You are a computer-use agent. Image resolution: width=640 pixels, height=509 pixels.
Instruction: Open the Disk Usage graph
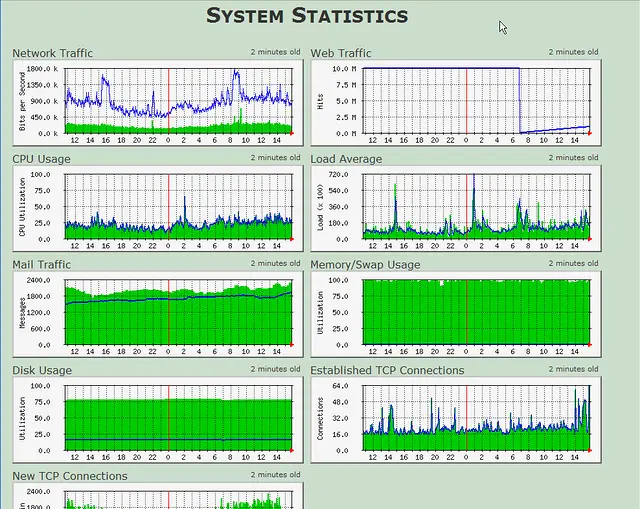click(158, 420)
